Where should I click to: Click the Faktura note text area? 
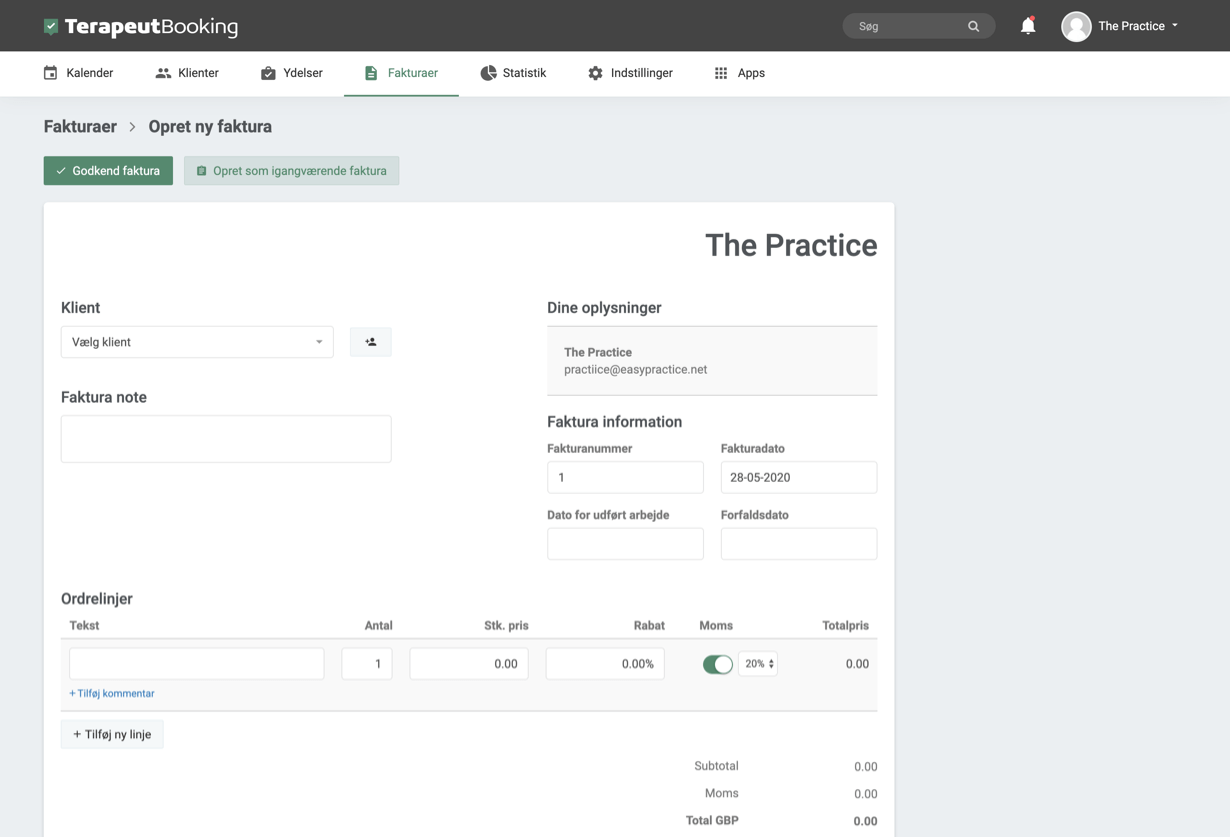[x=226, y=439]
